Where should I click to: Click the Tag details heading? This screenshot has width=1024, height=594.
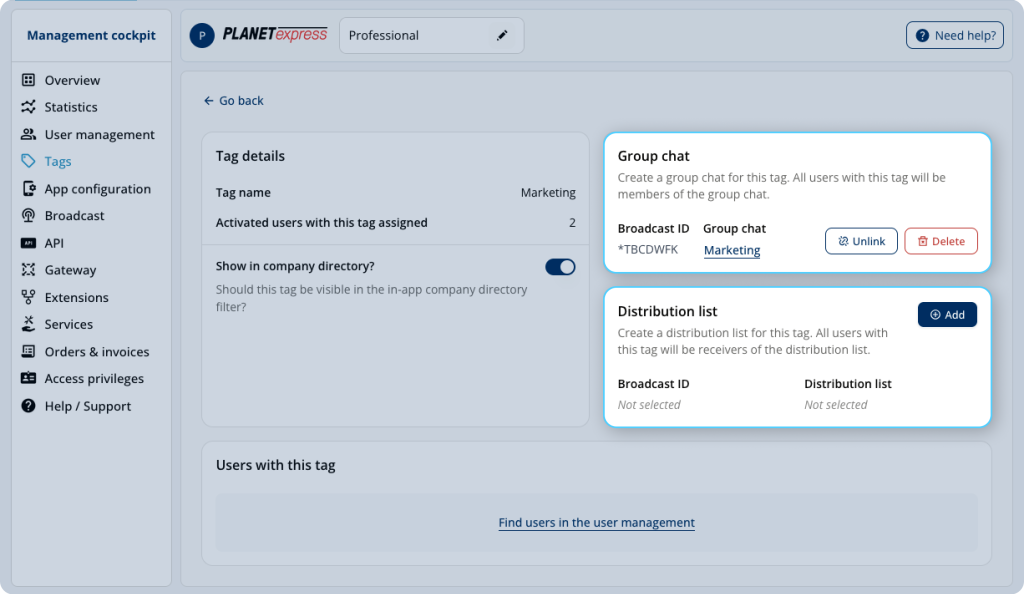[250, 156]
